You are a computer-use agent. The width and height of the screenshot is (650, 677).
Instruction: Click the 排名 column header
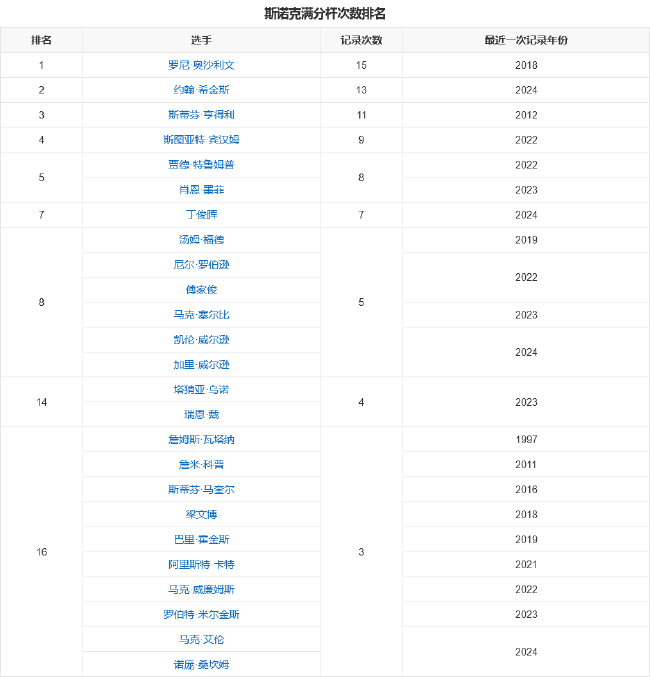[41, 40]
